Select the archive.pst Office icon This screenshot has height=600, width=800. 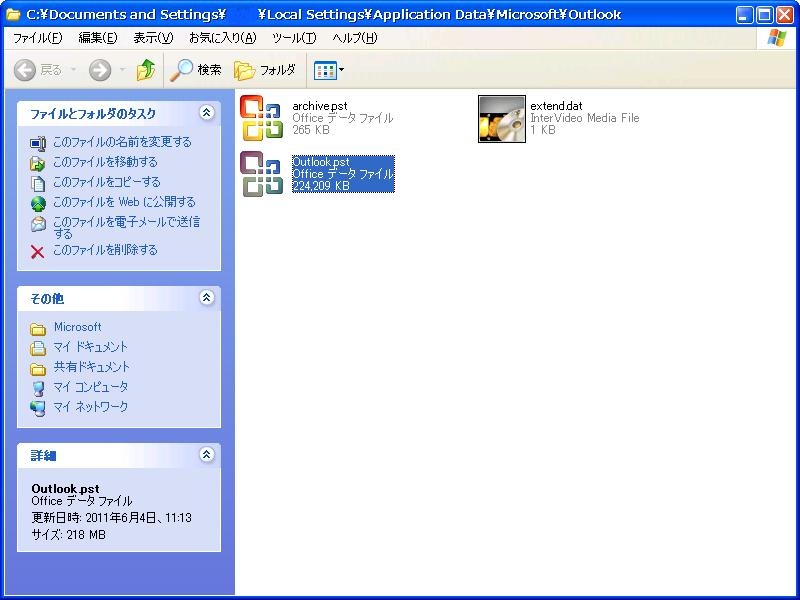(261, 118)
